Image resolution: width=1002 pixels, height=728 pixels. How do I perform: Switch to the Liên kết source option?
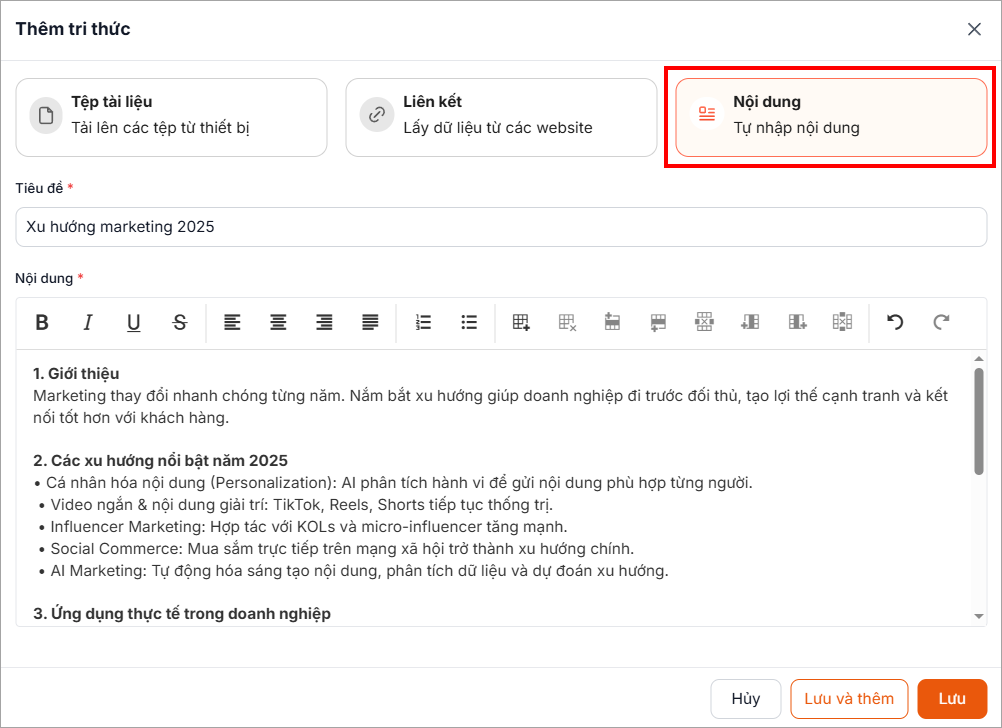pyautogui.click(x=501, y=117)
